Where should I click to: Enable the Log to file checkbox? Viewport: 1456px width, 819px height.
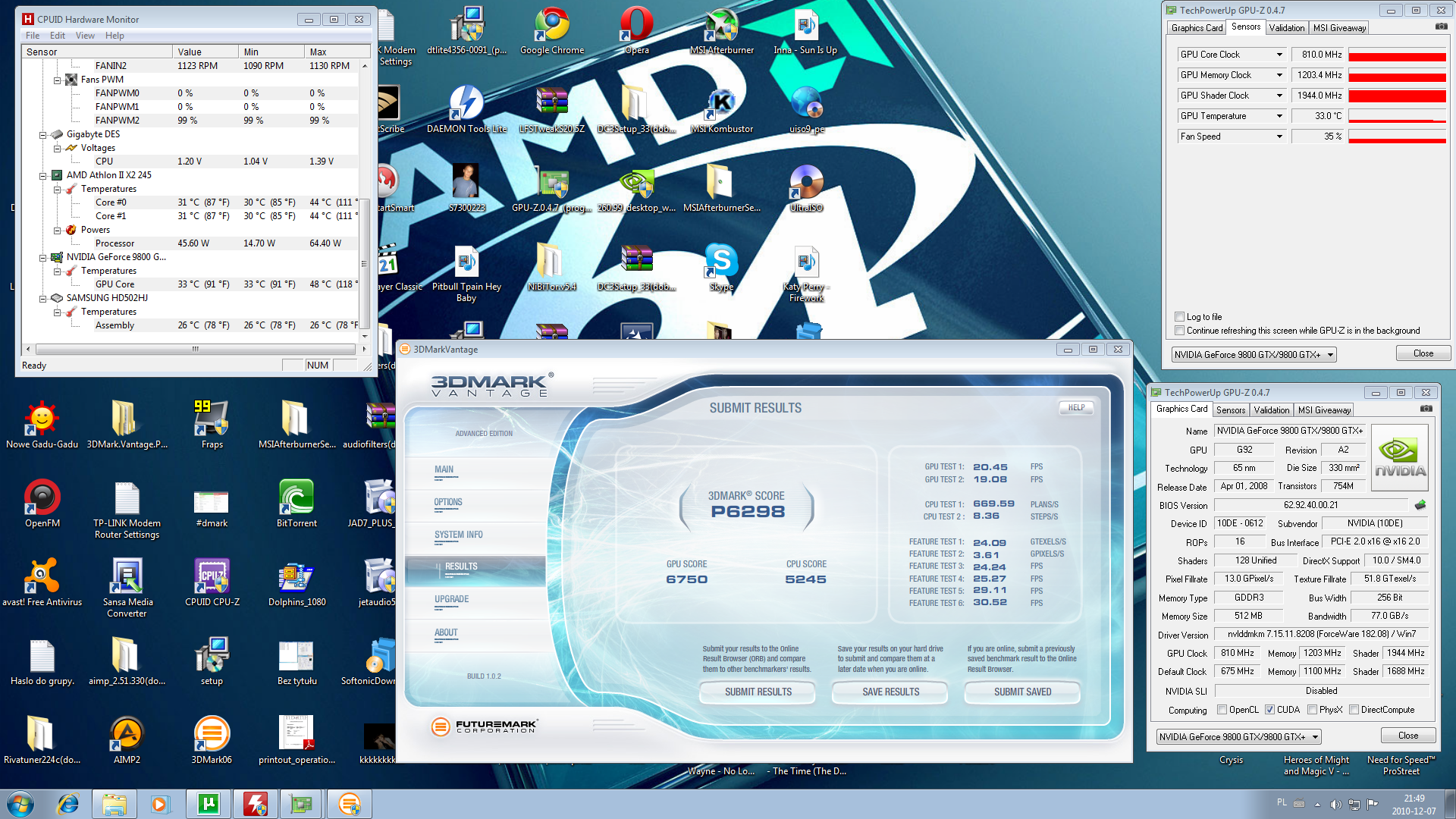[1179, 317]
